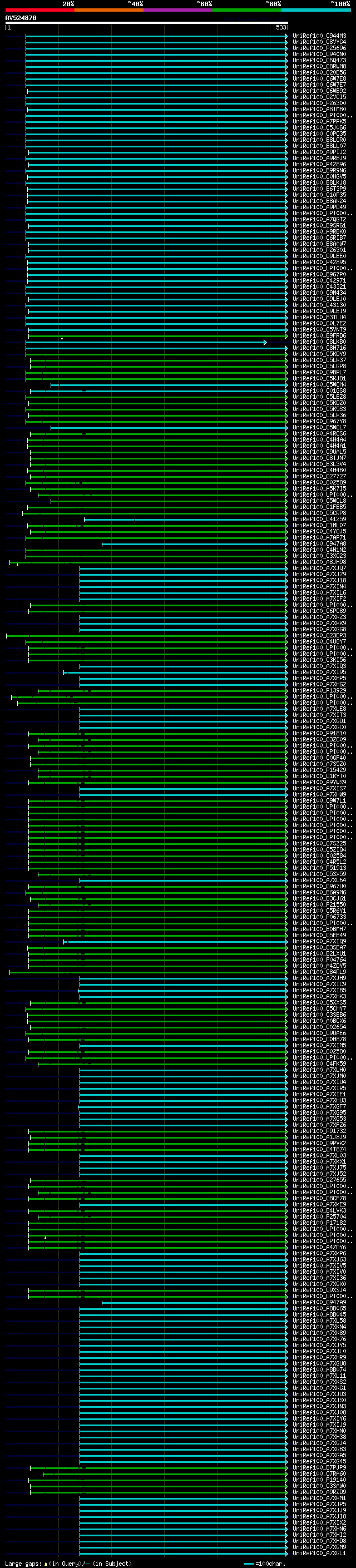Click the short alignment bar of UniRef100_Q8LKB0
This screenshot has width=356, height=1568.
(146, 342)
